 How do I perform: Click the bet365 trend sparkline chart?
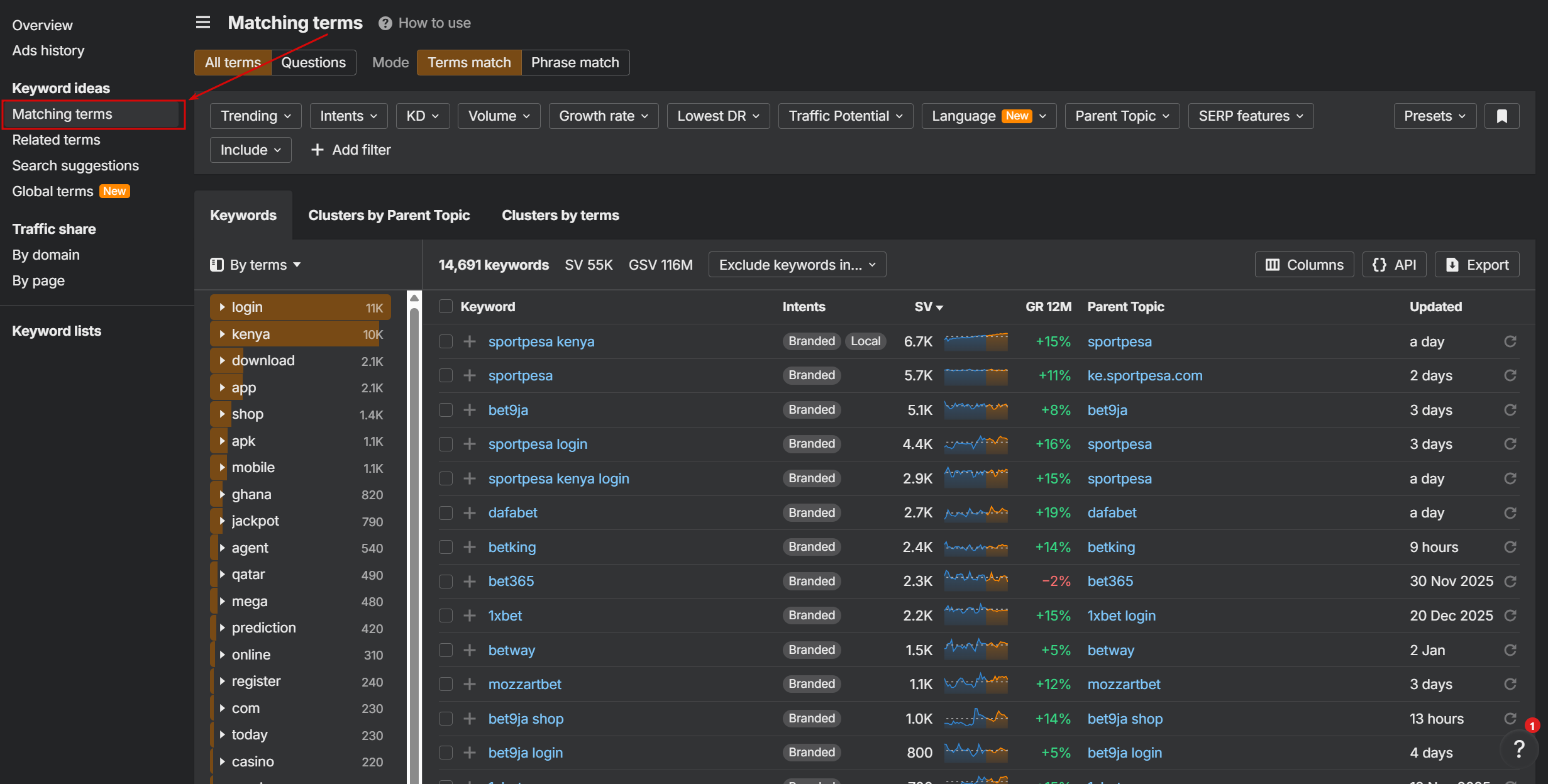975,581
